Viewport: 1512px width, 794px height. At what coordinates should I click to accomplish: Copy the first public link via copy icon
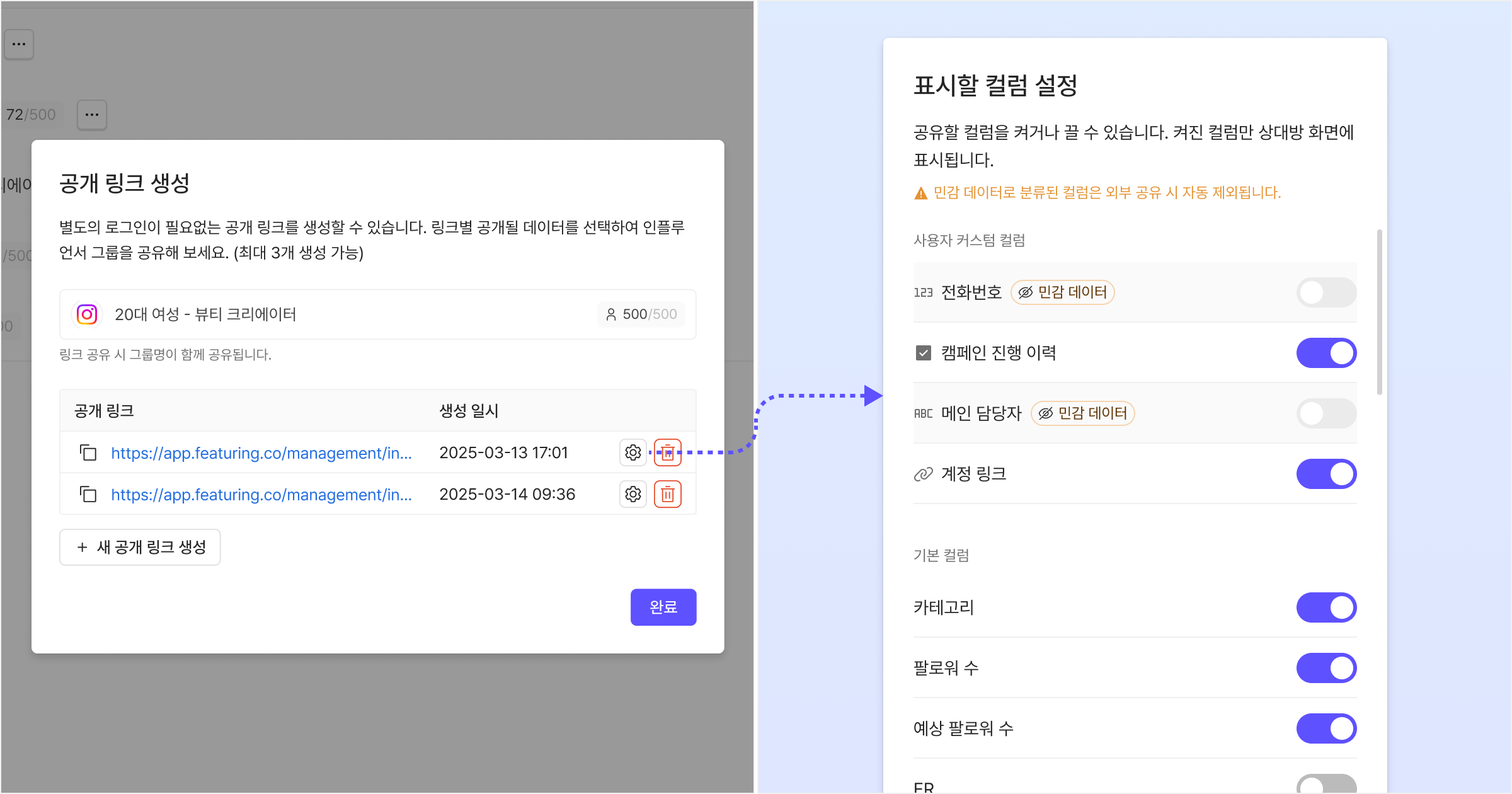(x=88, y=452)
